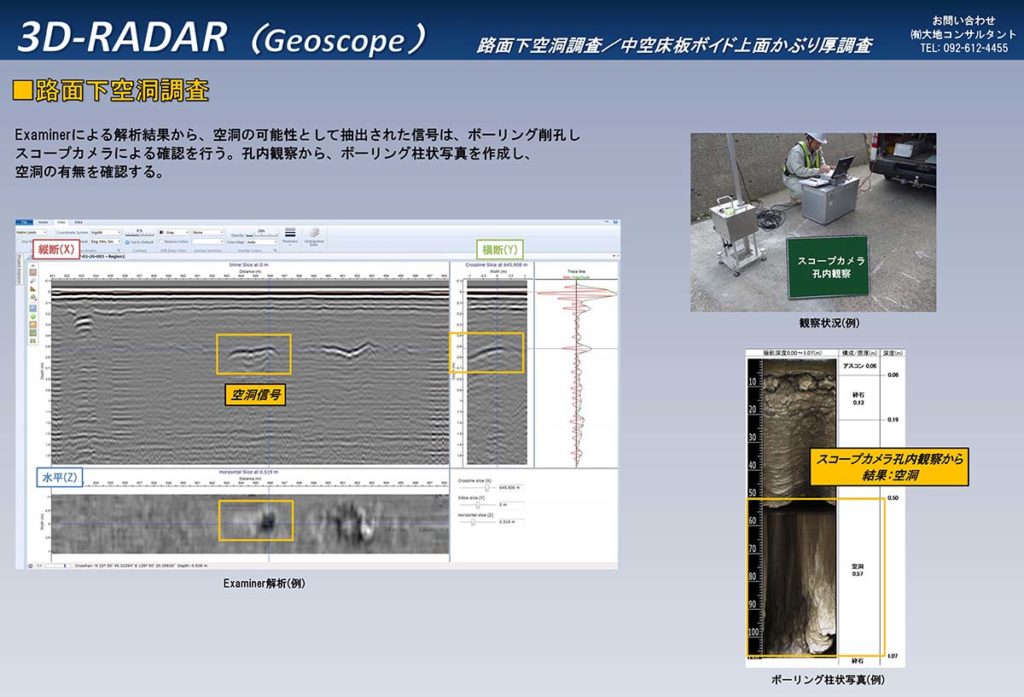Click the green circle icon in side toolbar

tap(33, 317)
